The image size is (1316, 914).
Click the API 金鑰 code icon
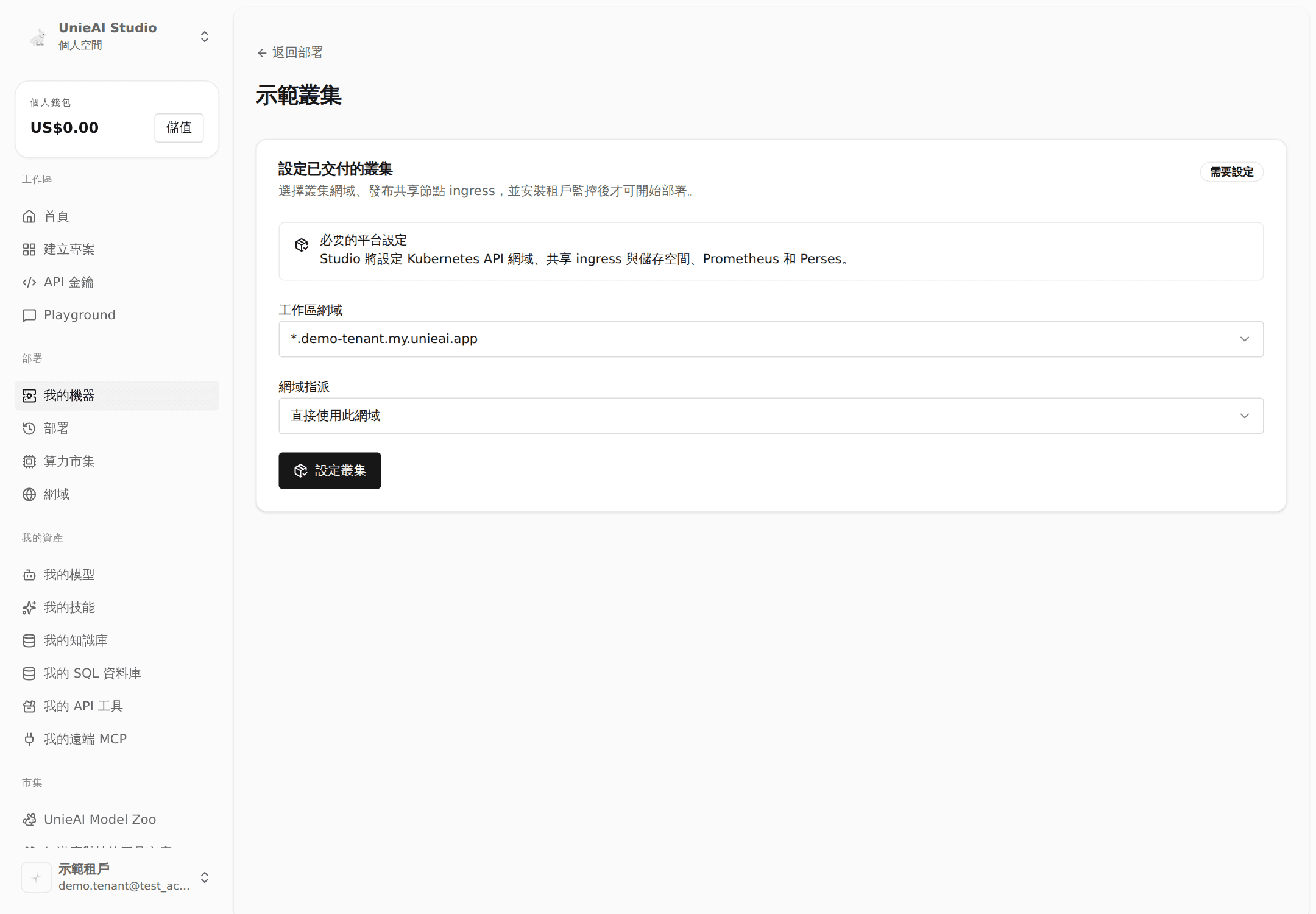pos(29,282)
